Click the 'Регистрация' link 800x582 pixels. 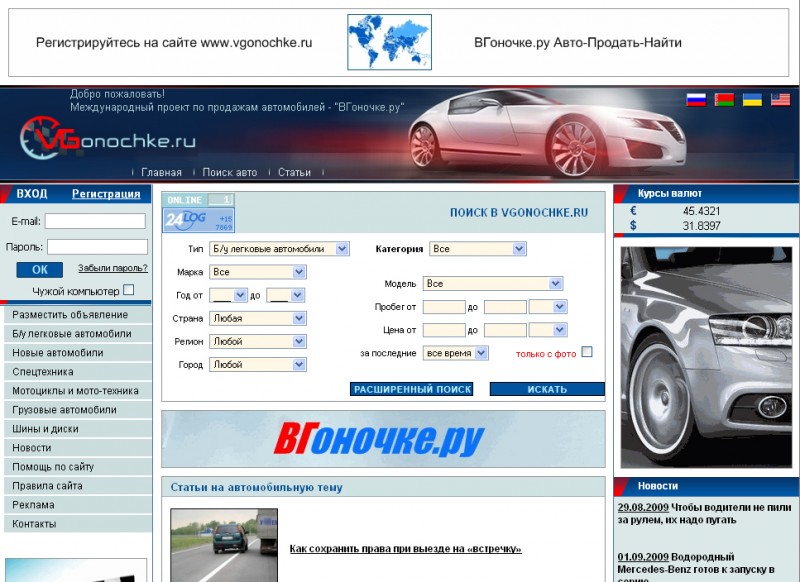pyautogui.click(x=106, y=194)
